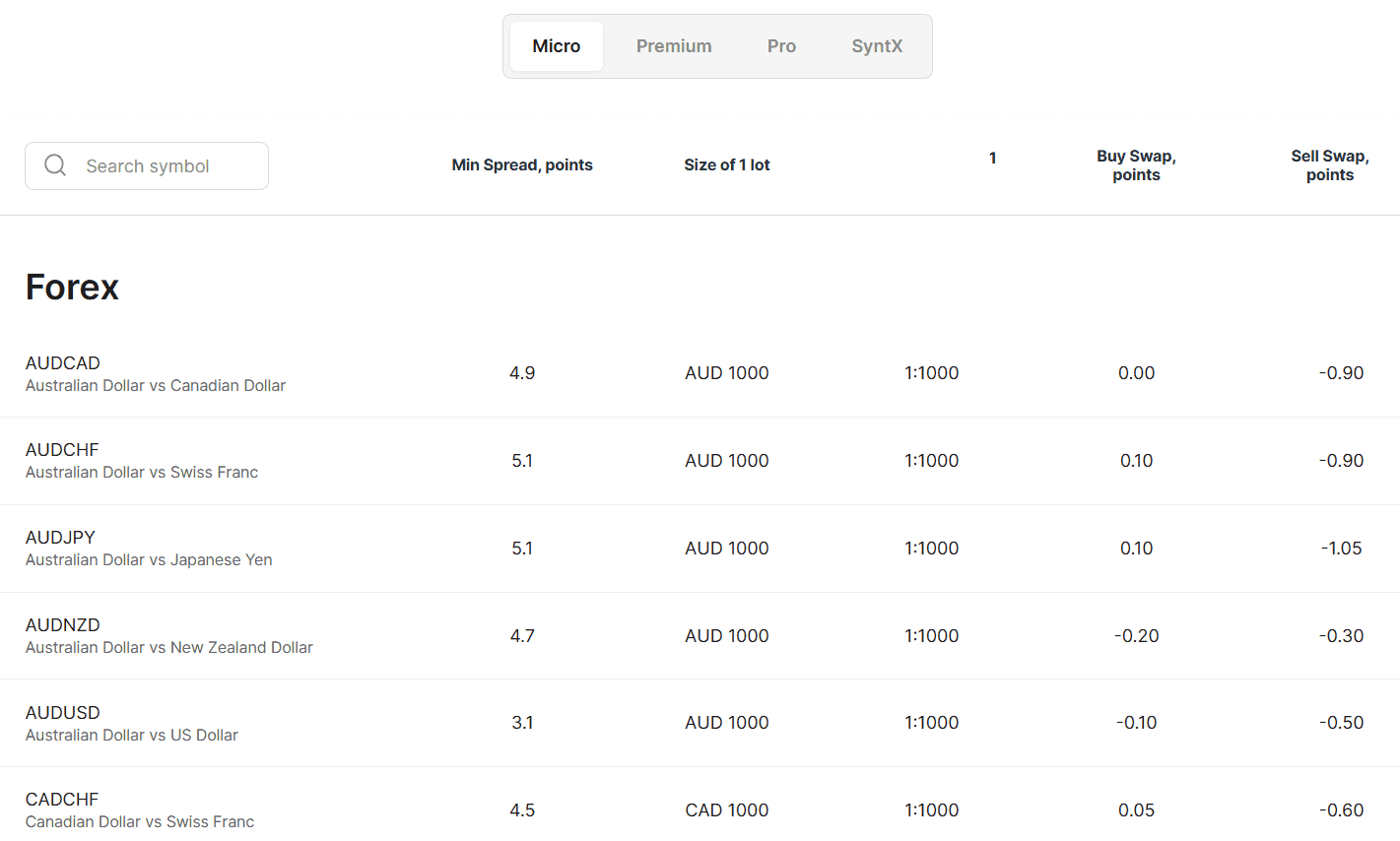Click the AUDNZD symbol
Screen dimensions: 1400x841
[63, 624]
